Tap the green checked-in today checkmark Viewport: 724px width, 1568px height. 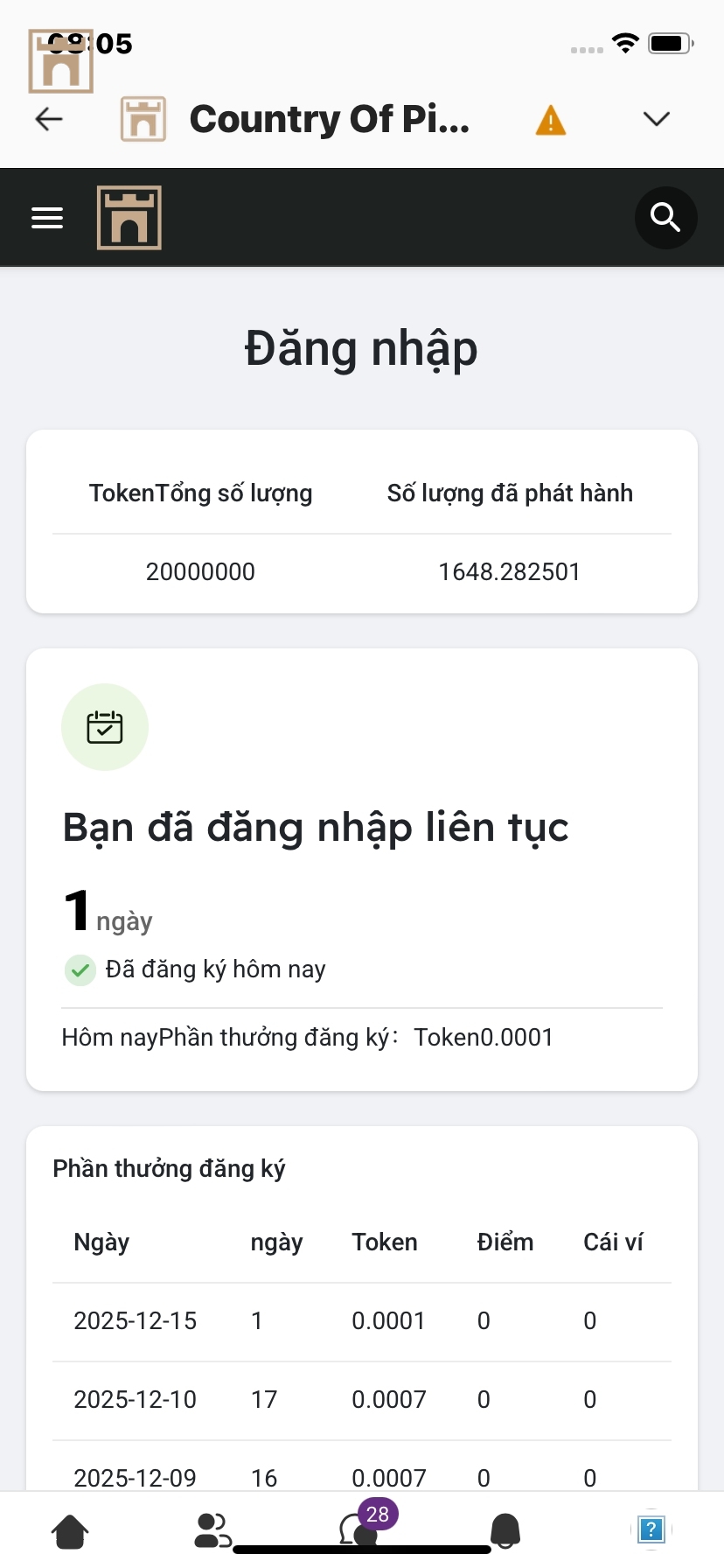coord(80,969)
